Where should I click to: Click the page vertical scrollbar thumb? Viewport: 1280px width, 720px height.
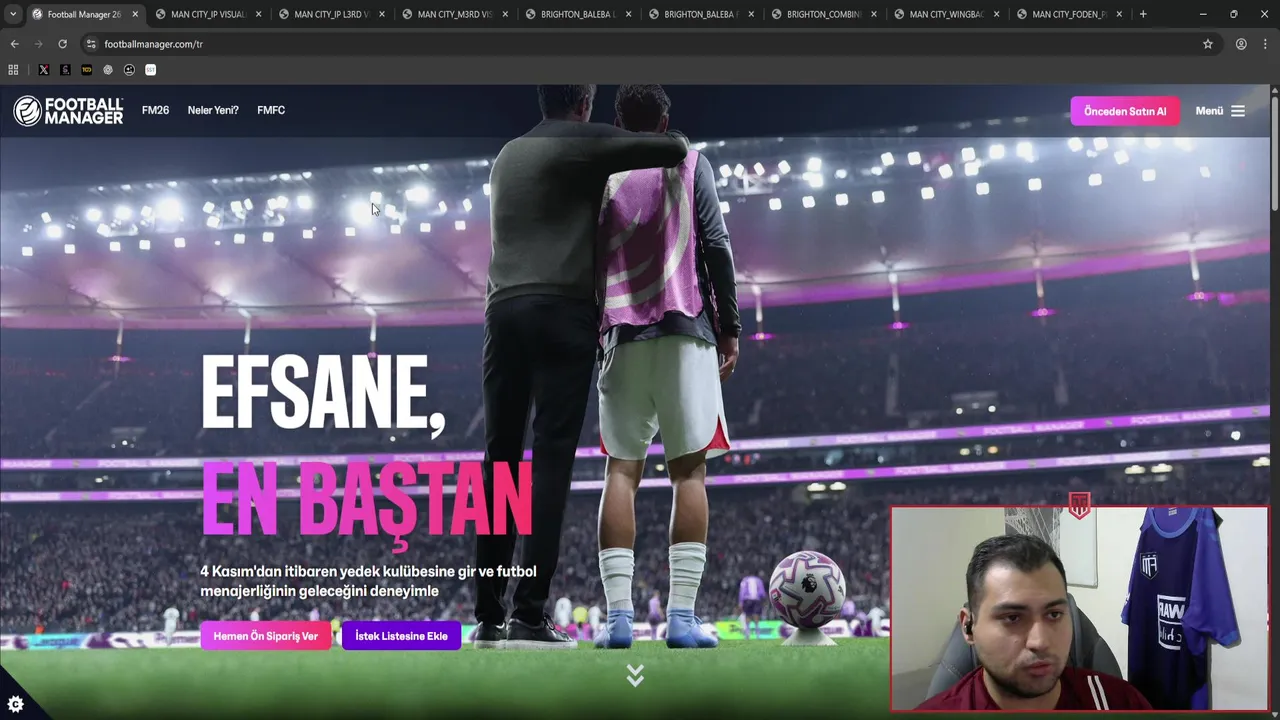[1274, 153]
